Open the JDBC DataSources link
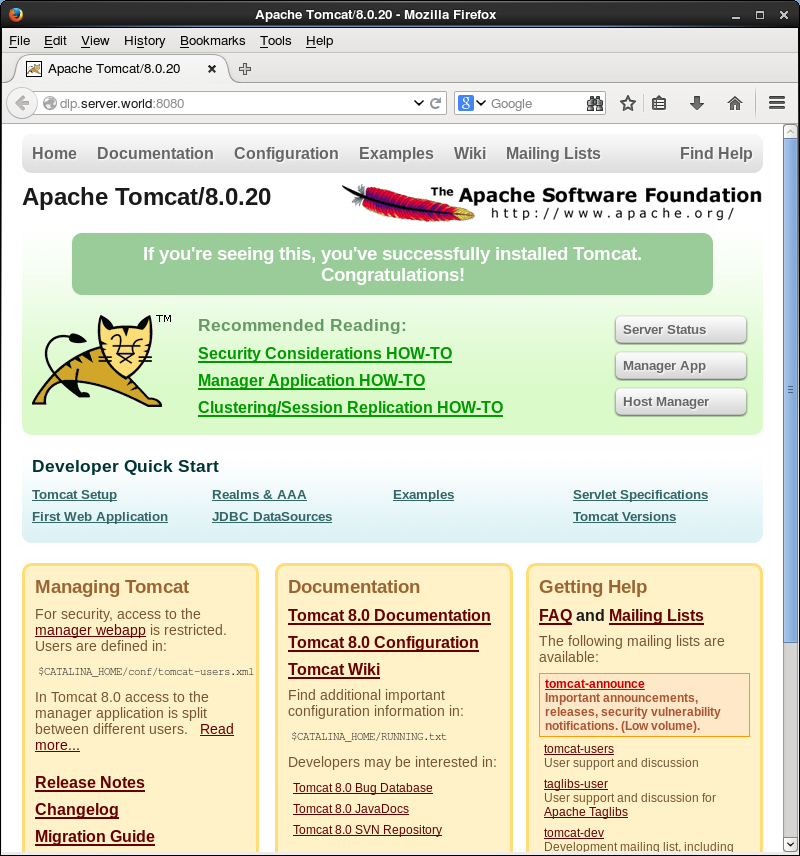The image size is (800, 856). [x=272, y=516]
